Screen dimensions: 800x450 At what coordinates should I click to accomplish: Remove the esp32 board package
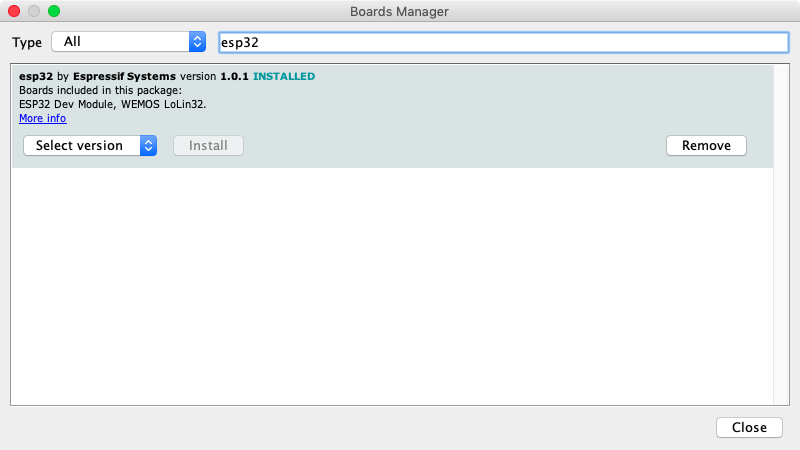pyautogui.click(x=706, y=145)
